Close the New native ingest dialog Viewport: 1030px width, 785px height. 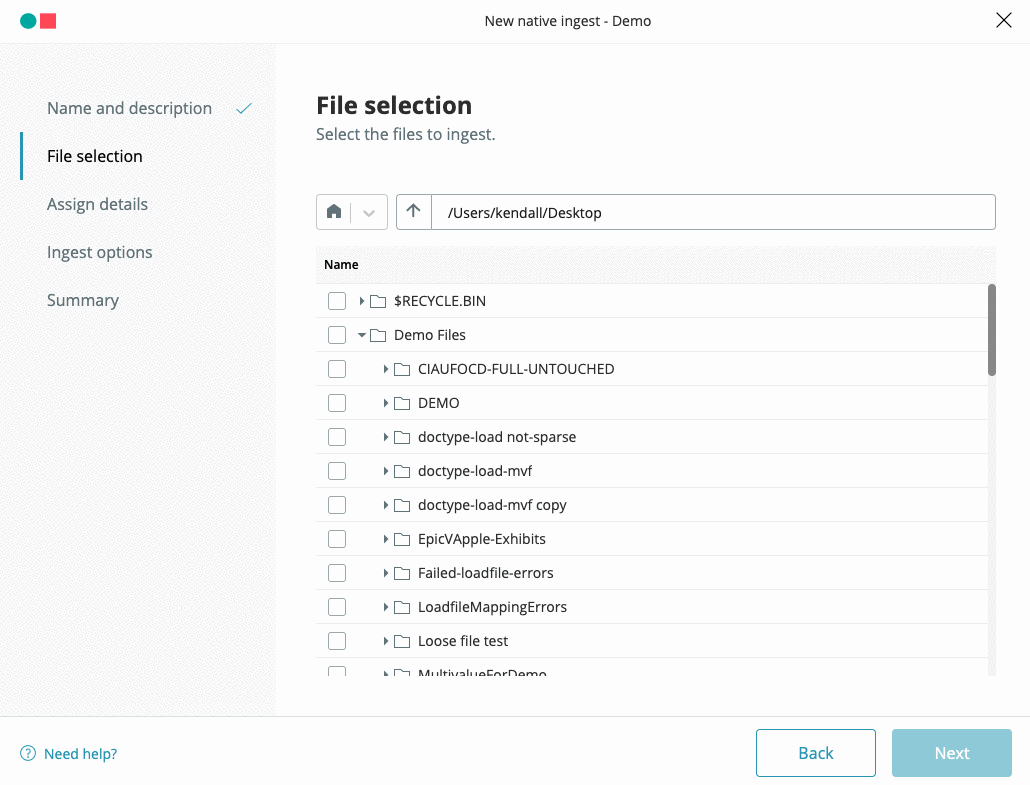(1004, 20)
